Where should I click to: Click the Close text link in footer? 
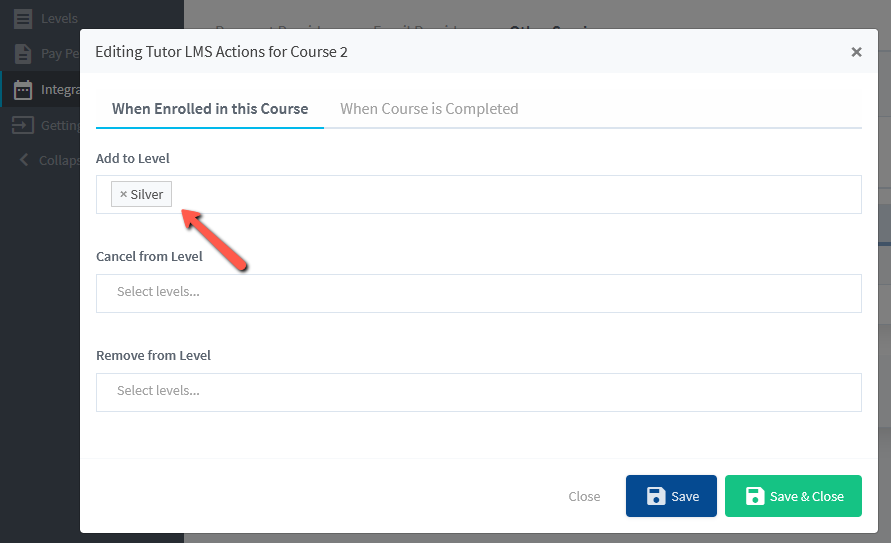point(584,496)
